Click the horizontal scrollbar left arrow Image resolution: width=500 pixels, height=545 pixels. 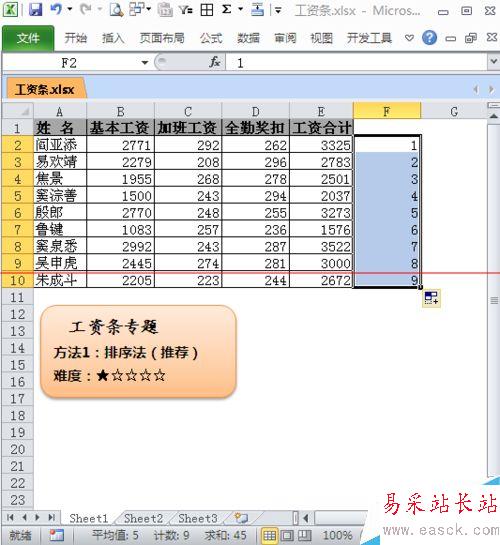pos(306,518)
